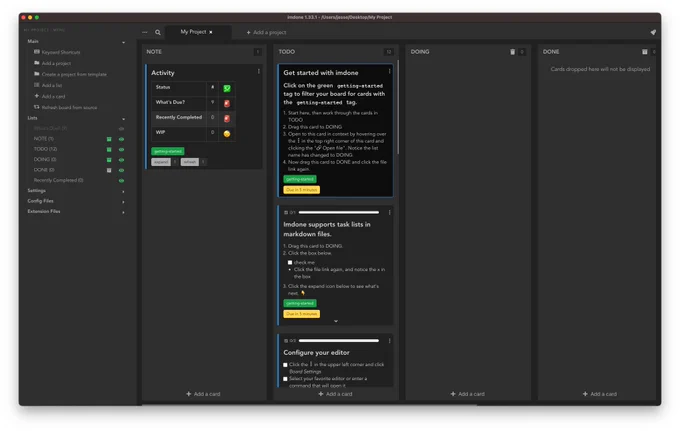This screenshot has width=680, height=431.
Task: Choose Add a list in sidebar
Action: pyautogui.click(x=48, y=85)
